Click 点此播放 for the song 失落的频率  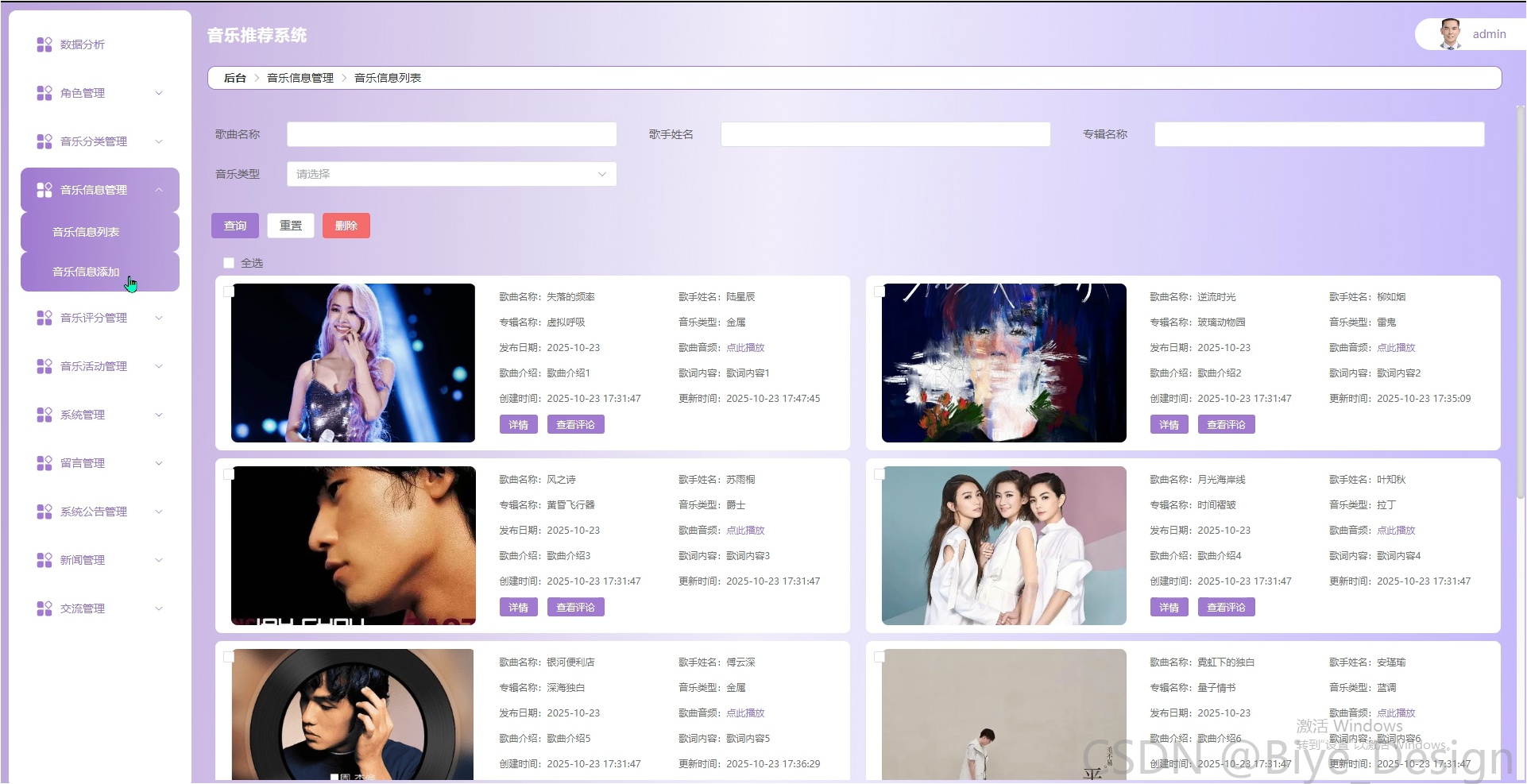(745, 348)
